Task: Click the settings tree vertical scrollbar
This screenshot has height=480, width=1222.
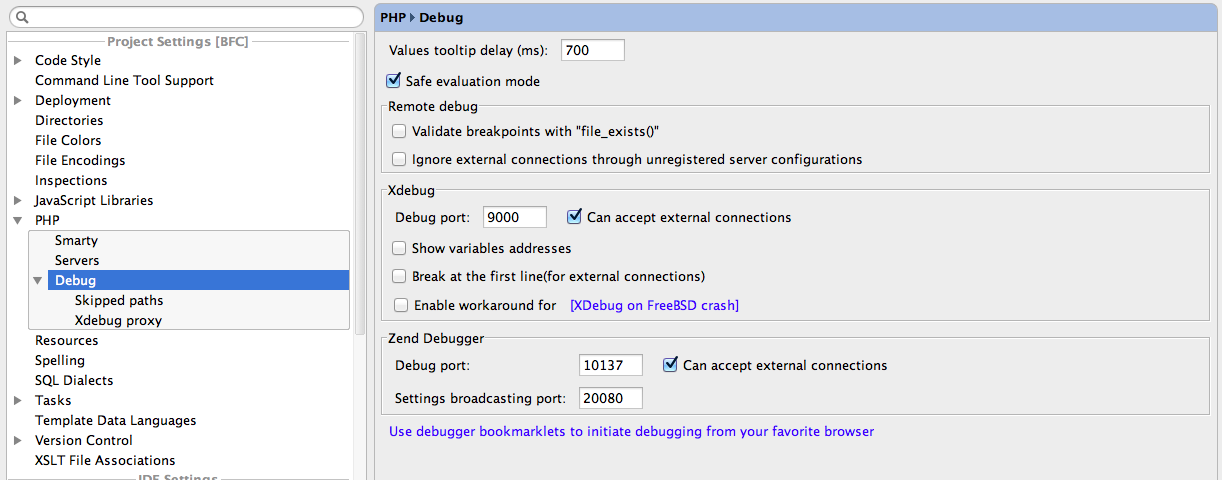Action: pos(361,180)
